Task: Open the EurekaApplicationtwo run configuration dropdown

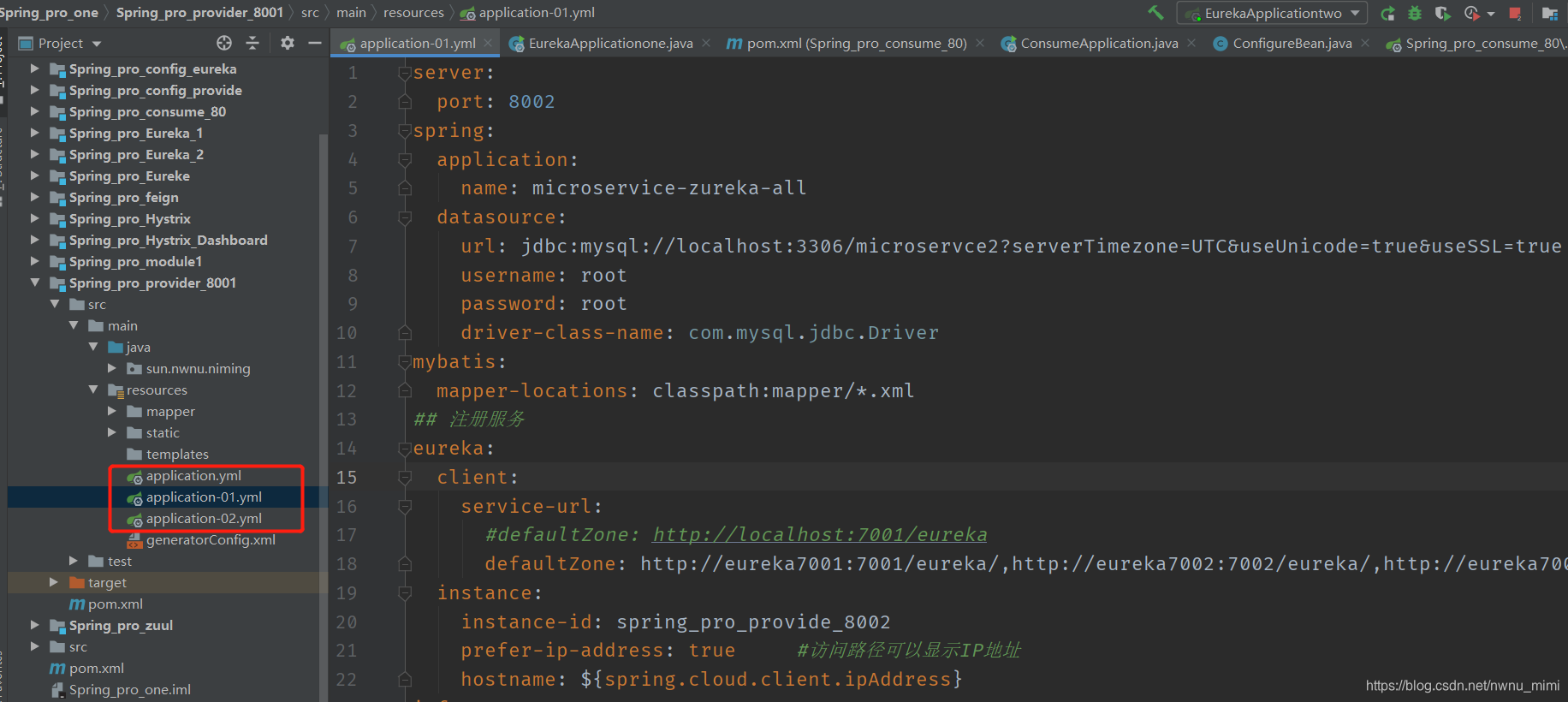Action: 1272,13
